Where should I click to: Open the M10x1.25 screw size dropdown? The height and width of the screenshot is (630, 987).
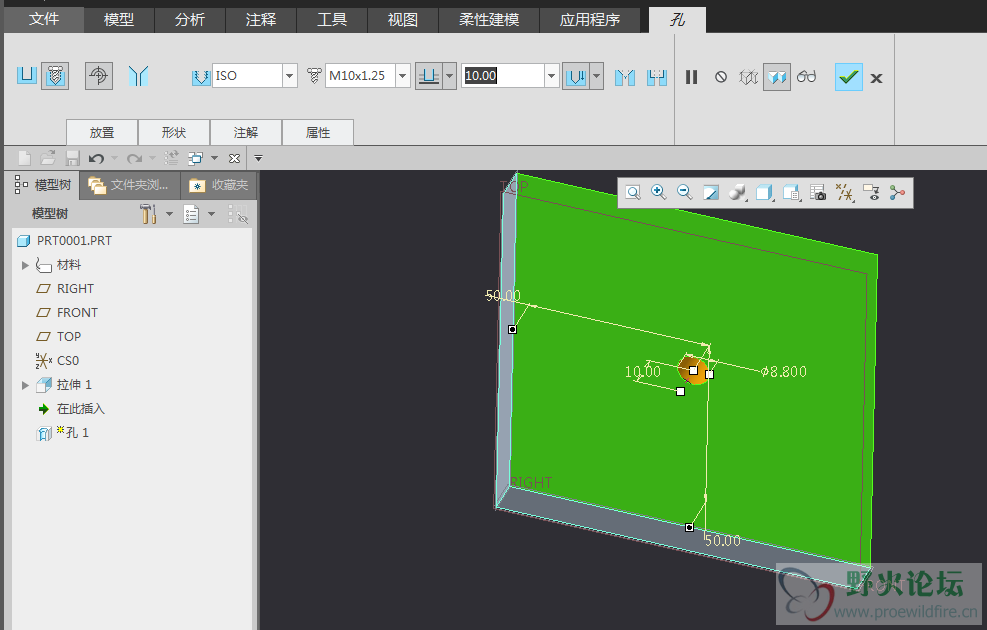403,76
